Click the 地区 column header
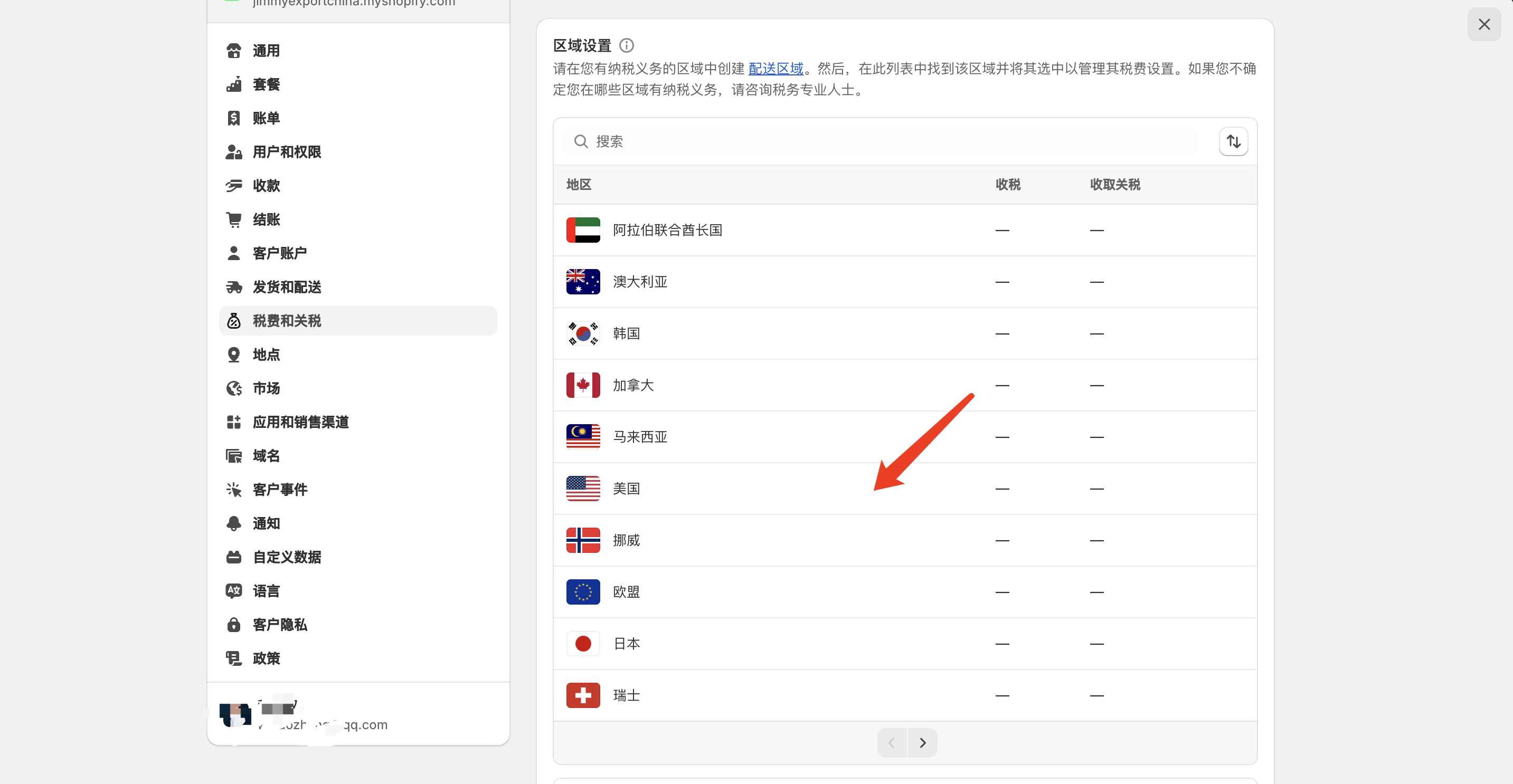Screen dimensions: 1513x784 [579, 185]
